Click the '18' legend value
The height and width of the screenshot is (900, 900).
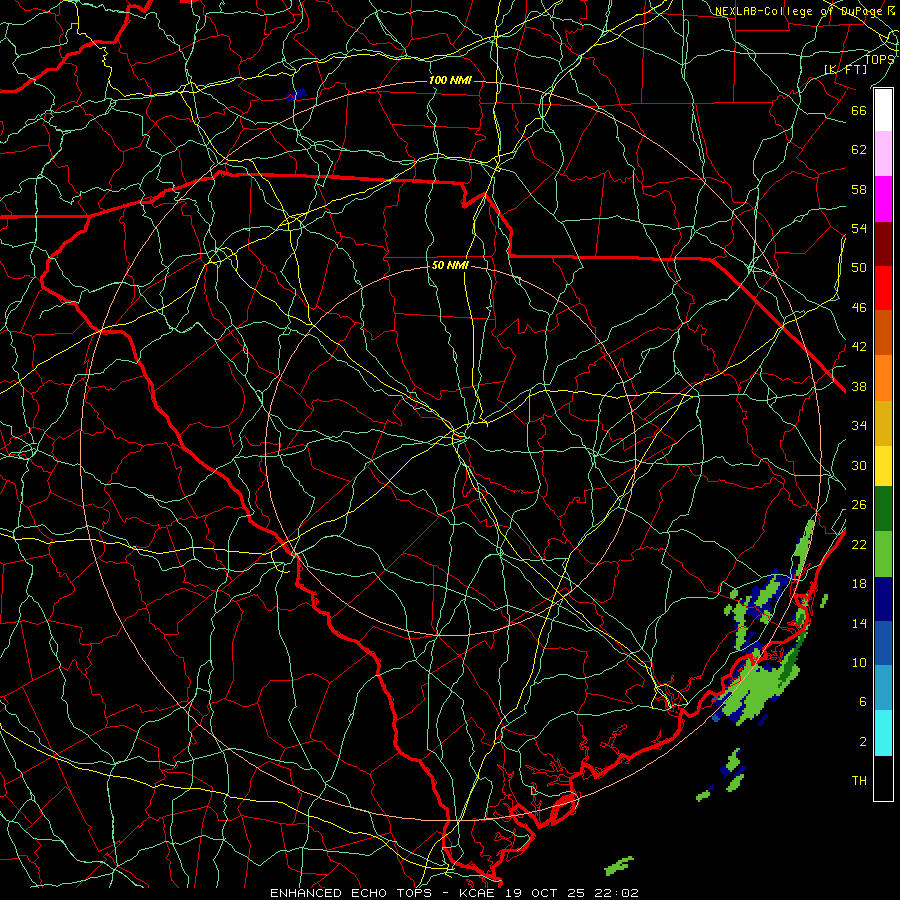point(859,584)
